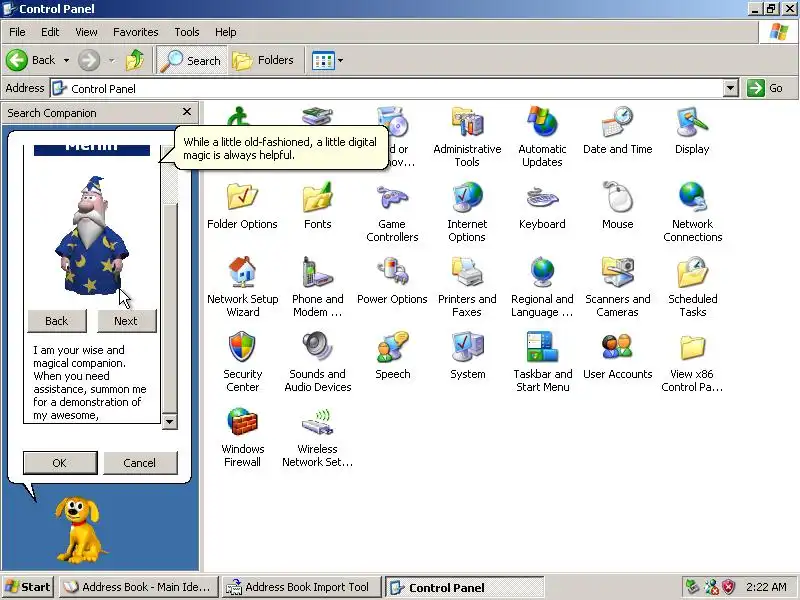Click the Control Panel taskbar button
Image resolution: width=800 pixels, height=600 pixels.
[x=464, y=587]
